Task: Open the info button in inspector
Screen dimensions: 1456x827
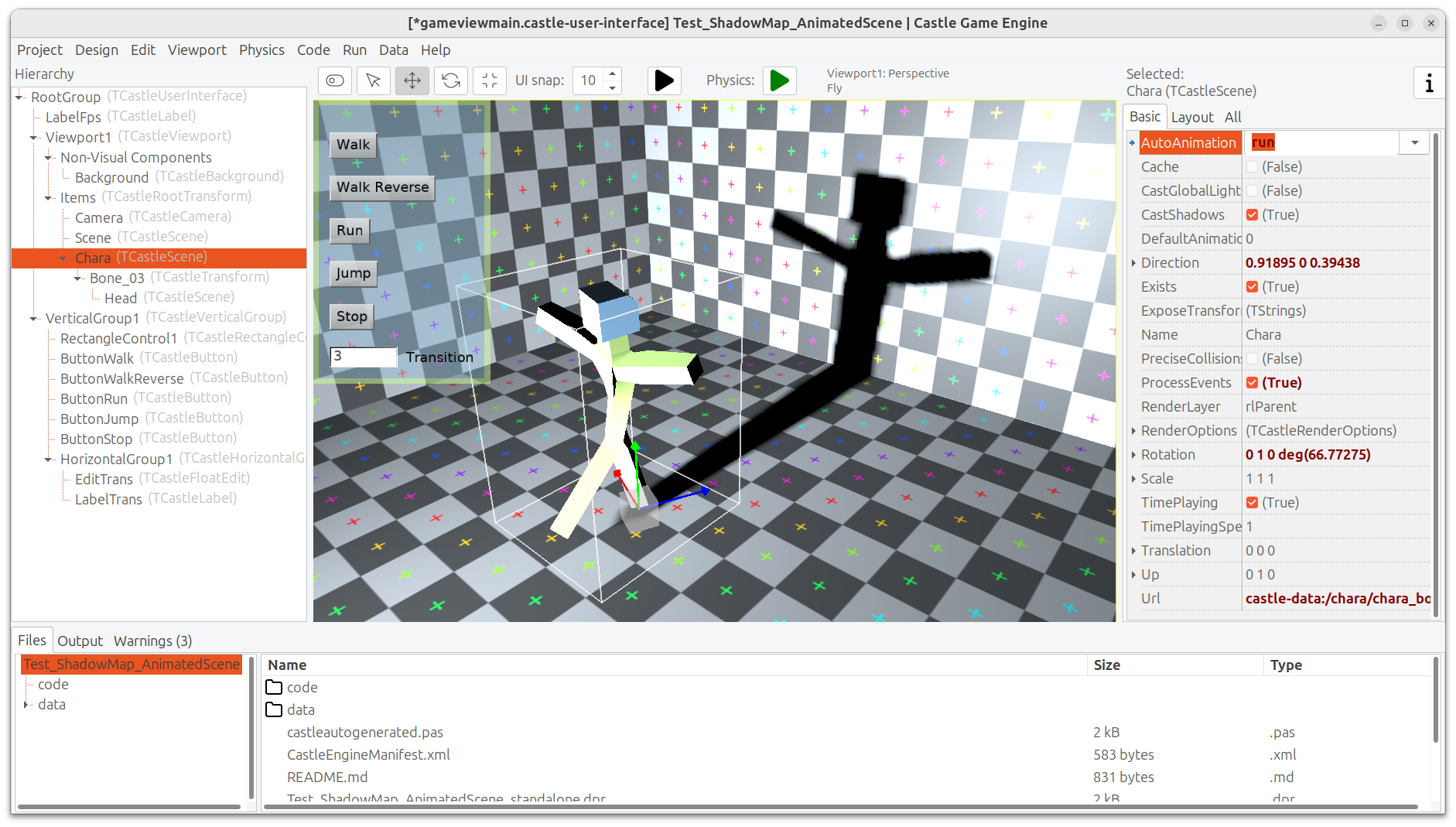Action: [x=1428, y=83]
